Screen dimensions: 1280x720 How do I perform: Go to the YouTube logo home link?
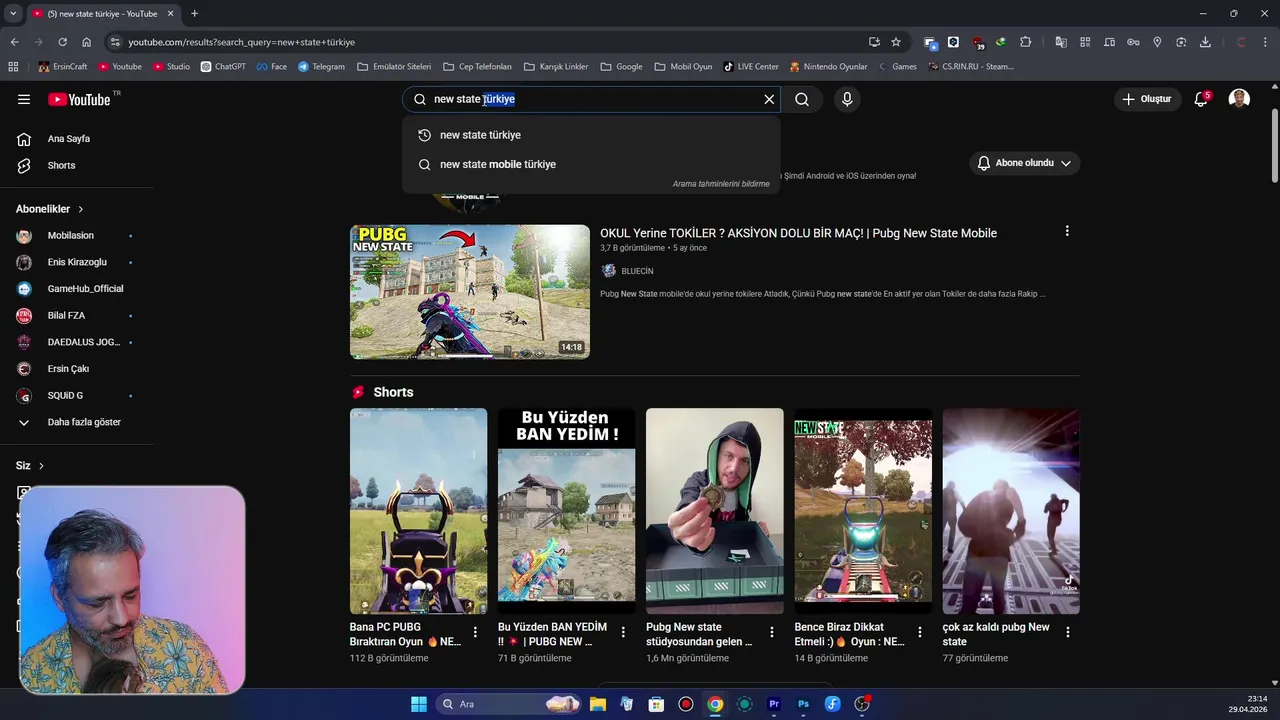79,99
